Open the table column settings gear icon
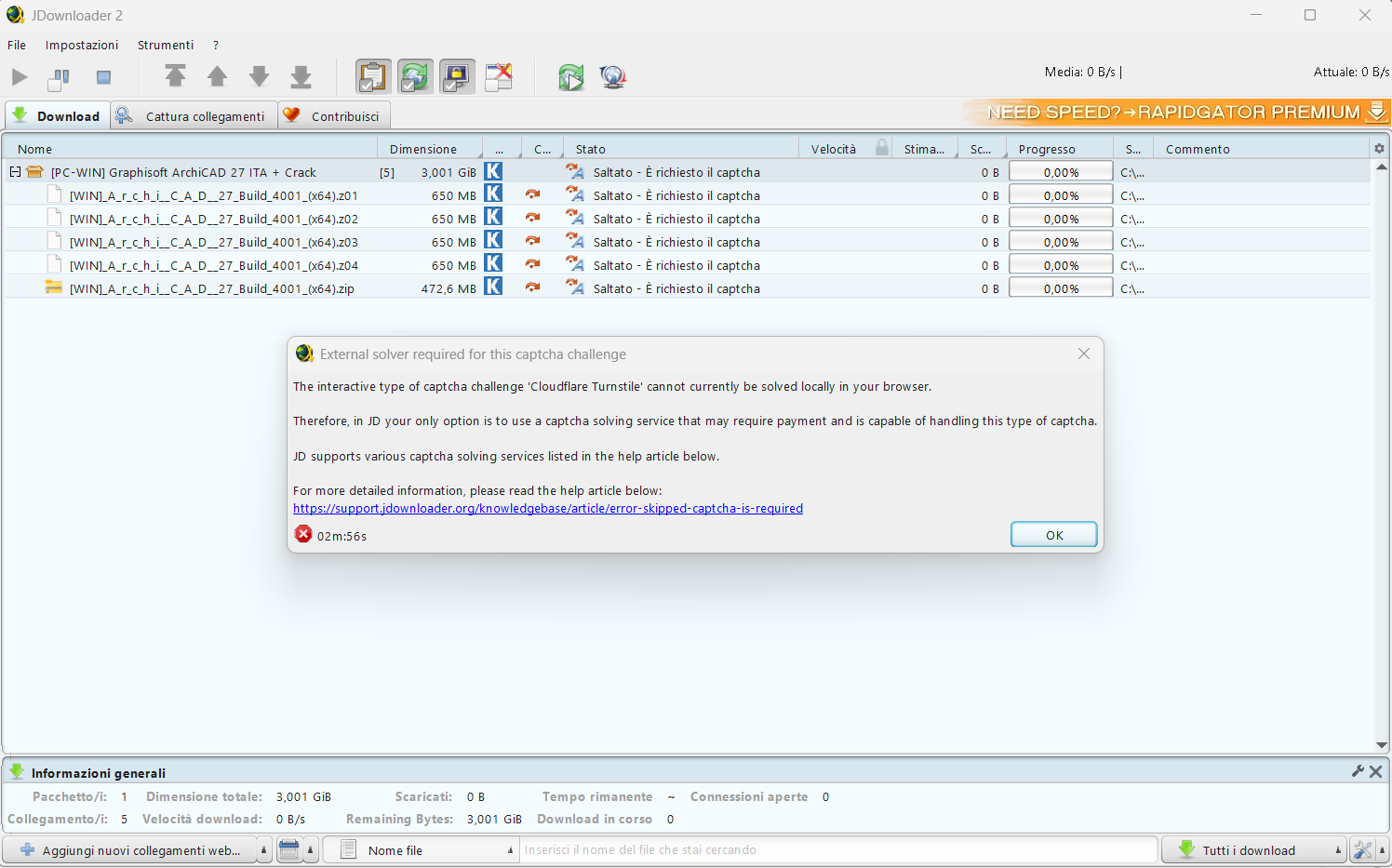The width and height of the screenshot is (1392, 868). pos(1379,149)
